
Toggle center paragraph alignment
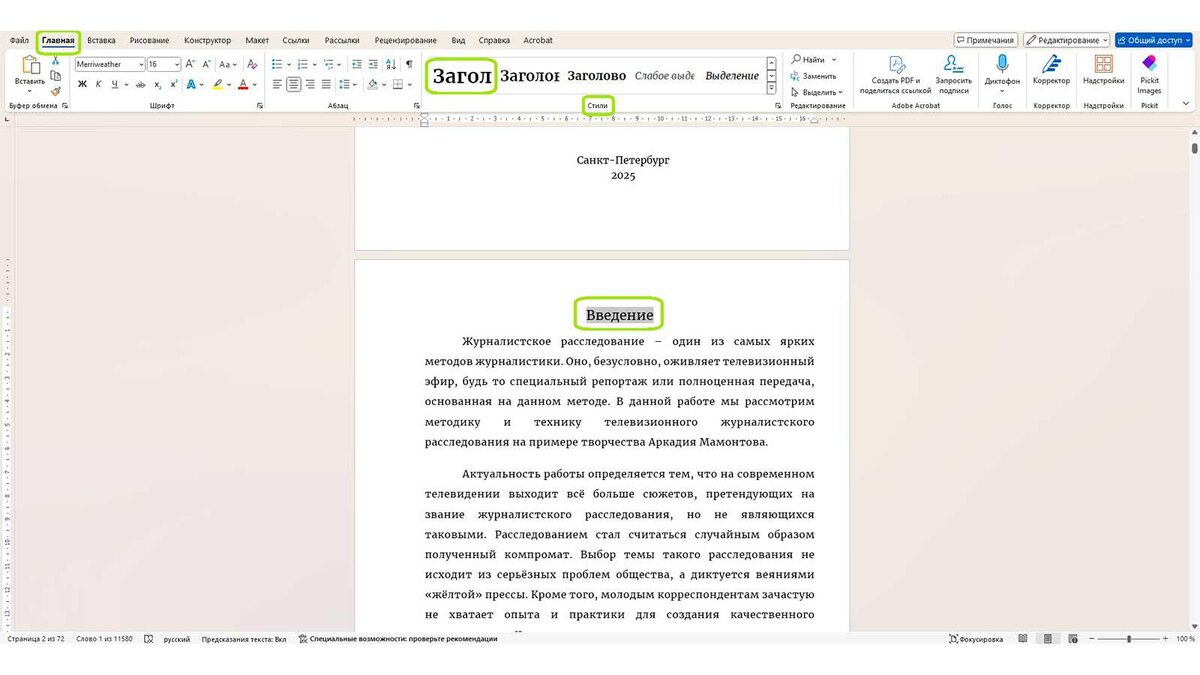click(x=294, y=83)
